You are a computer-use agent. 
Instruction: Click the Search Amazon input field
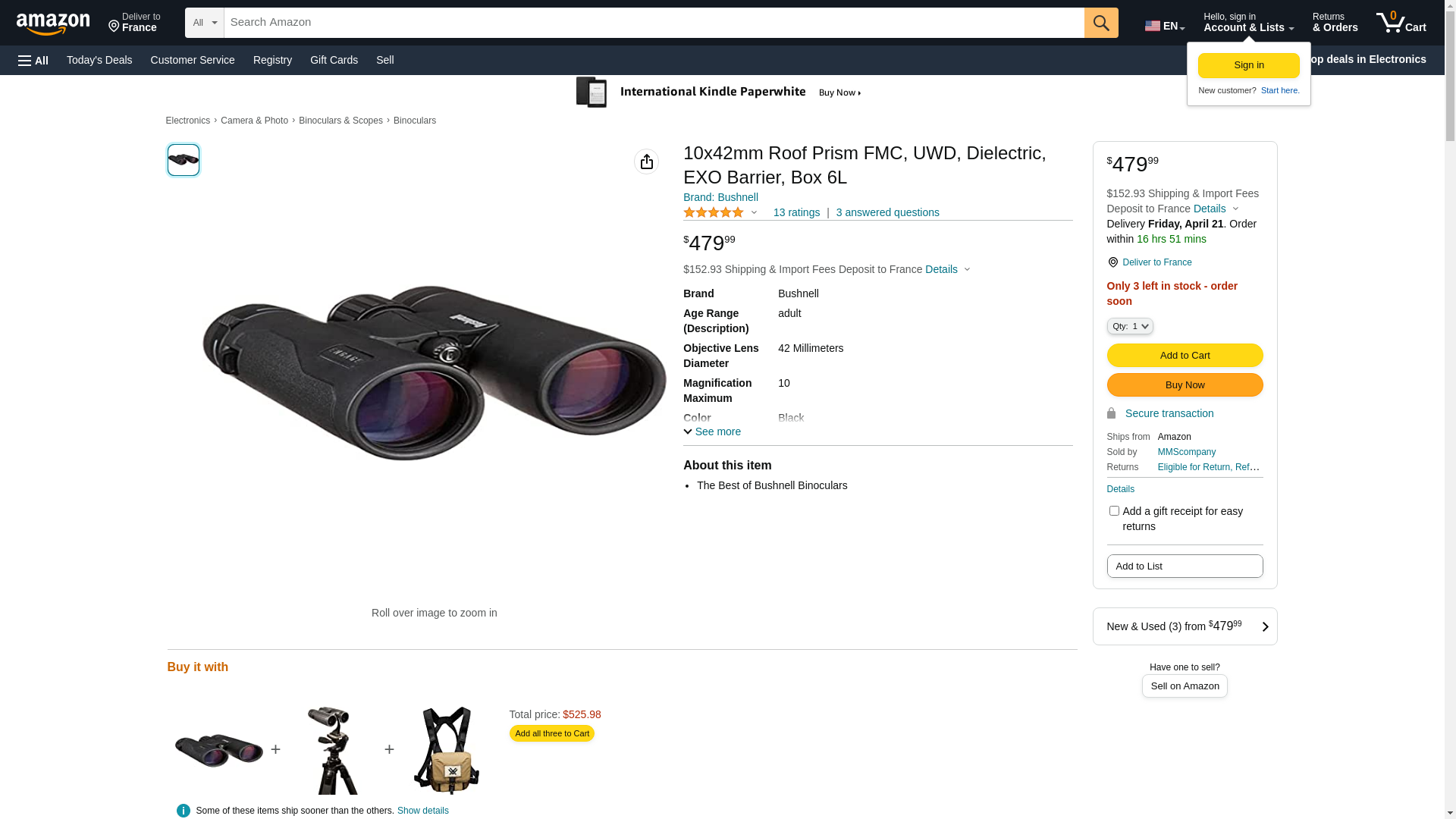coord(654,23)
